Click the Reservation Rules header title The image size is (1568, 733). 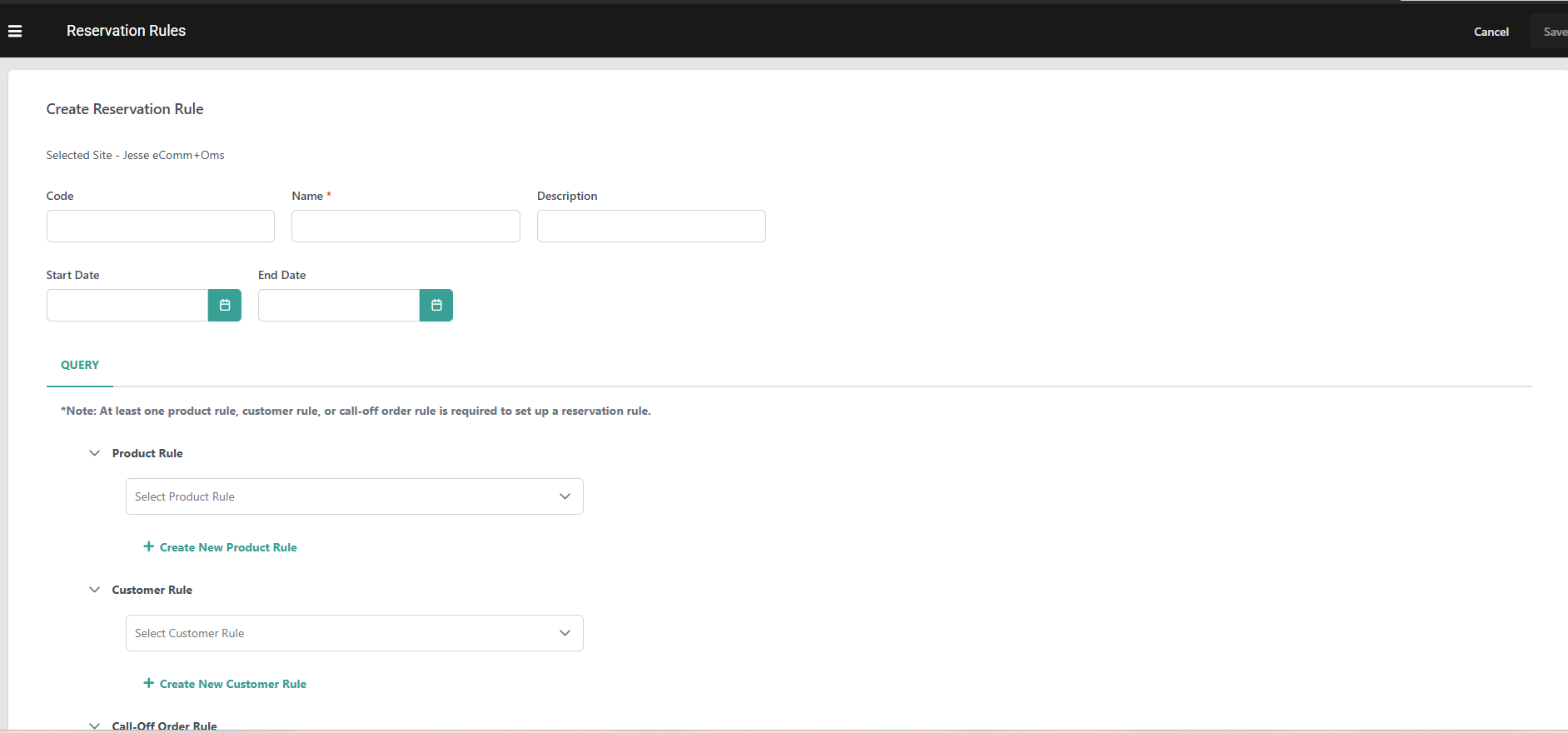[126, 31]
